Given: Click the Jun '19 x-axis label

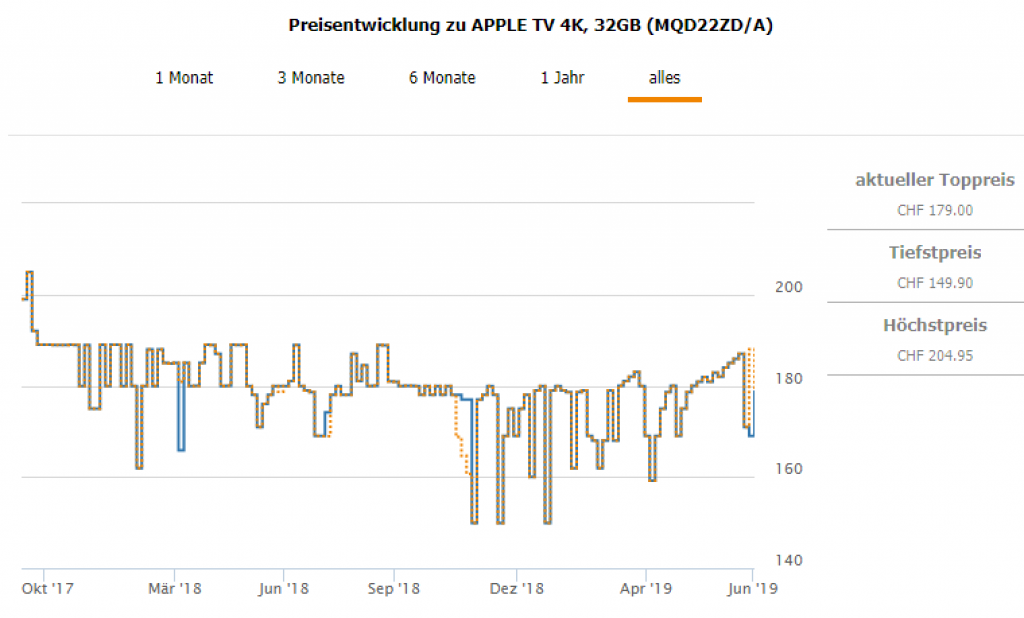Looking at the screenshot, I should [753, 588].
